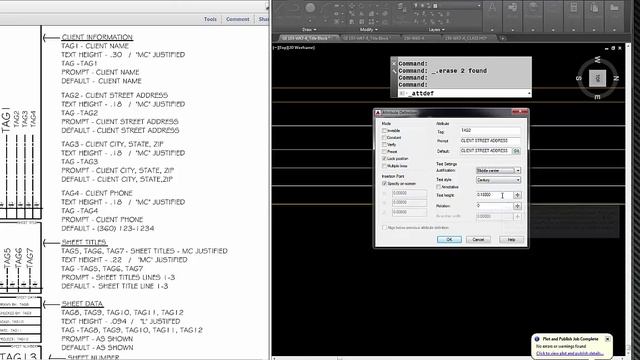
Task: Click the Default value input field
Action: coord(486,151)
